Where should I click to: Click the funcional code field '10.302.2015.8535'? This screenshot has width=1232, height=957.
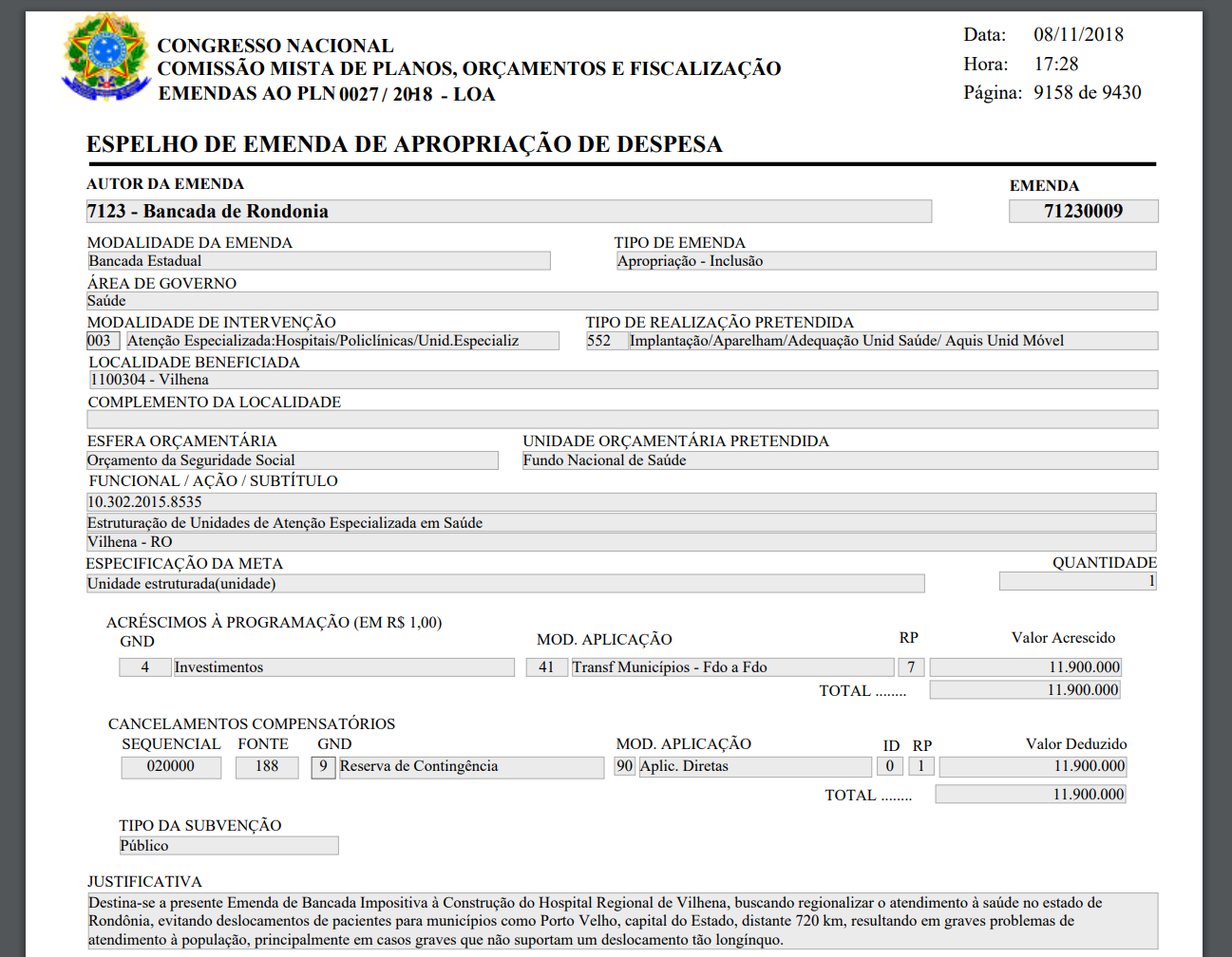coord(621,502)
